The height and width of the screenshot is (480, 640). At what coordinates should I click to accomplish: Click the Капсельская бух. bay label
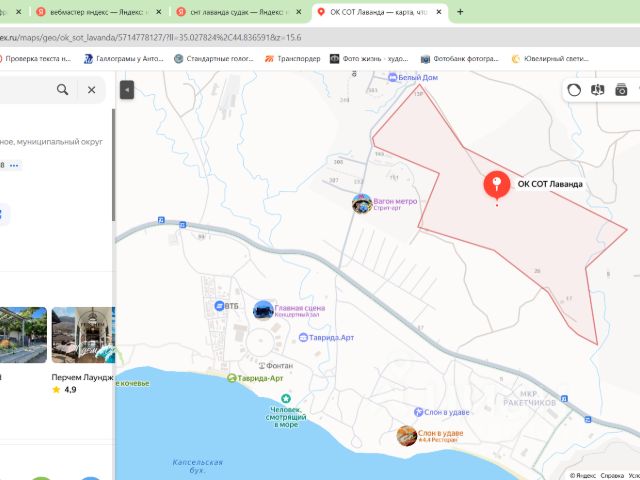198,466
